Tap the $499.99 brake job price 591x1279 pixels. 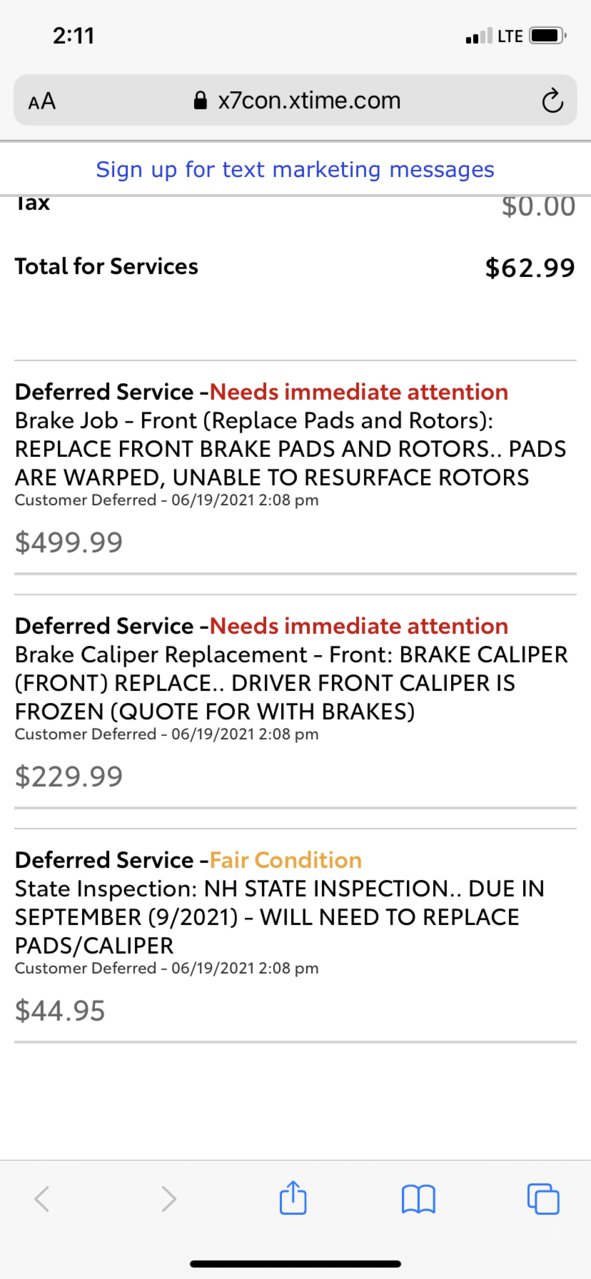click(69, 542)
